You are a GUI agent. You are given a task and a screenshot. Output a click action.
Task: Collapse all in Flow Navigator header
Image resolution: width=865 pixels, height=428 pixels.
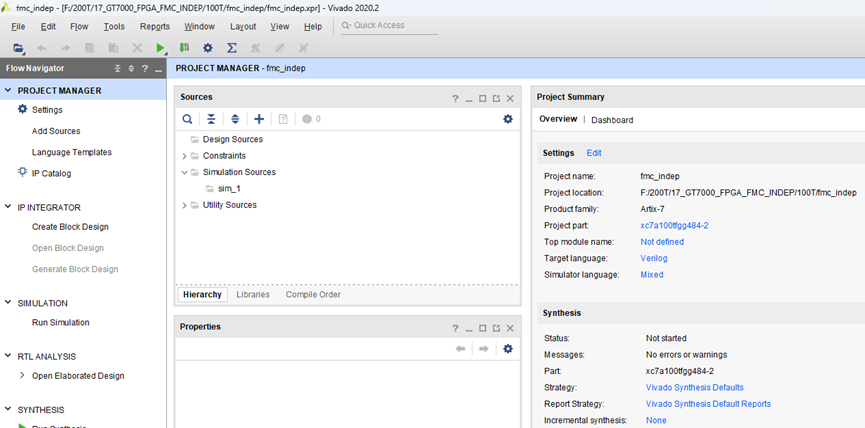coord(118,68)
